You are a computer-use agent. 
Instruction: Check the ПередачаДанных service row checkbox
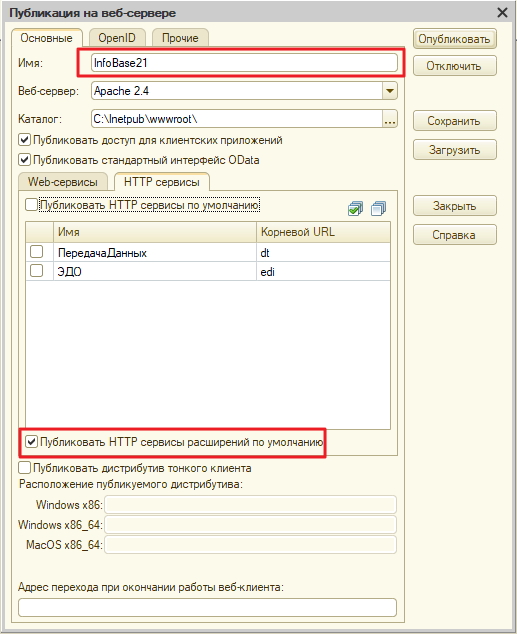(x=36, y=251)
